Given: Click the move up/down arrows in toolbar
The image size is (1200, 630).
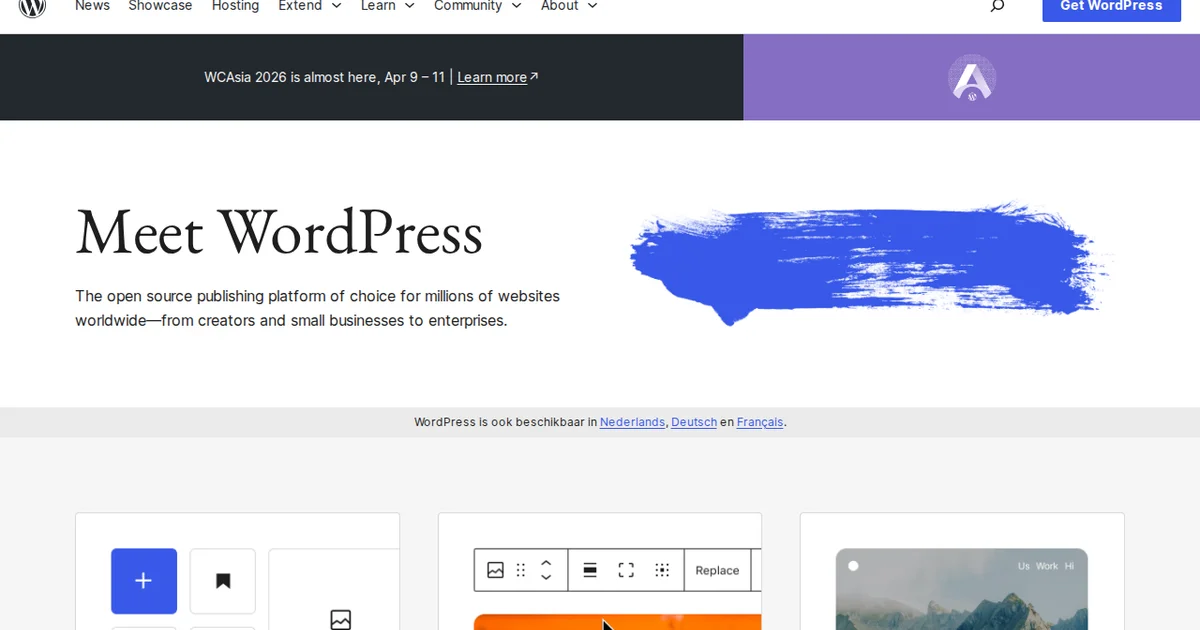Looking at the screenshot, I should [x=546, y=570].
